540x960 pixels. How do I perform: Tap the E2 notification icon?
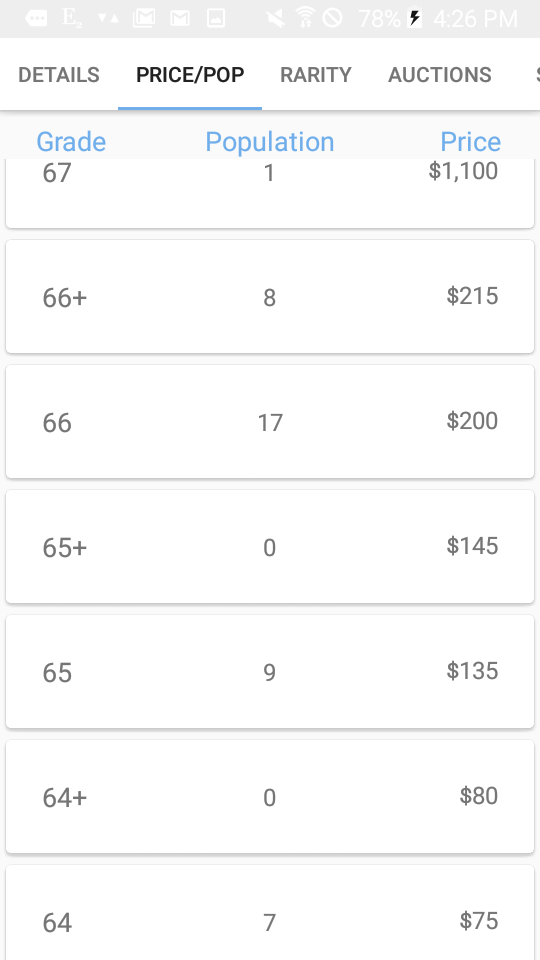[72, 18]
